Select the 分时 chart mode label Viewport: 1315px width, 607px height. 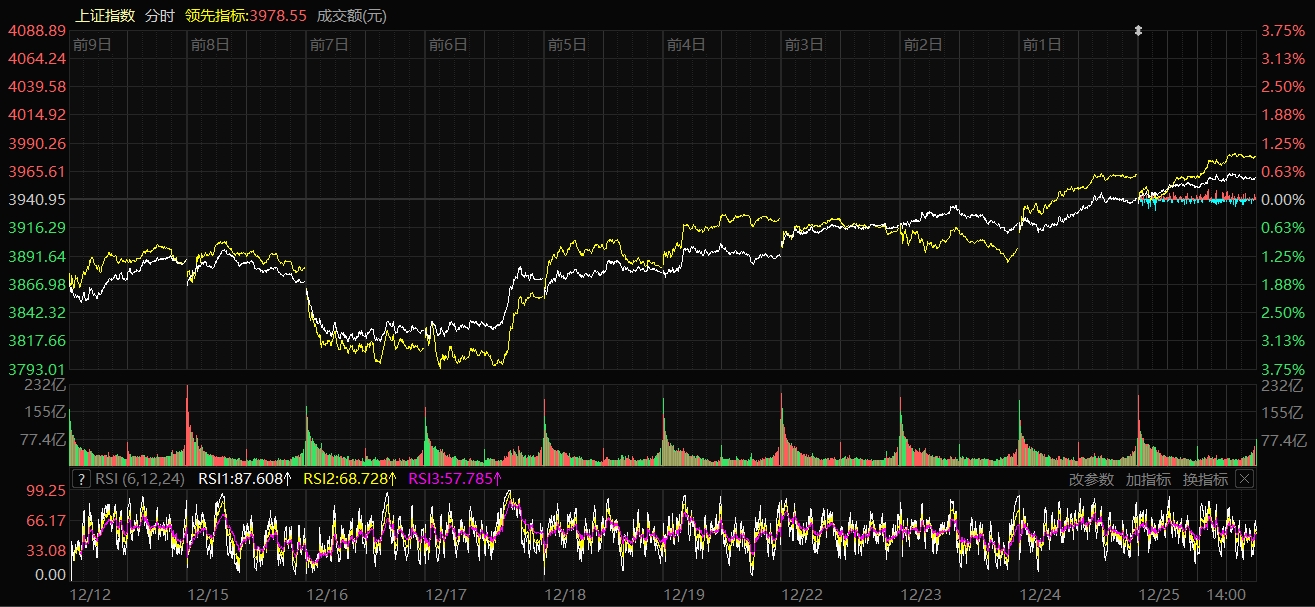[159, 15]
